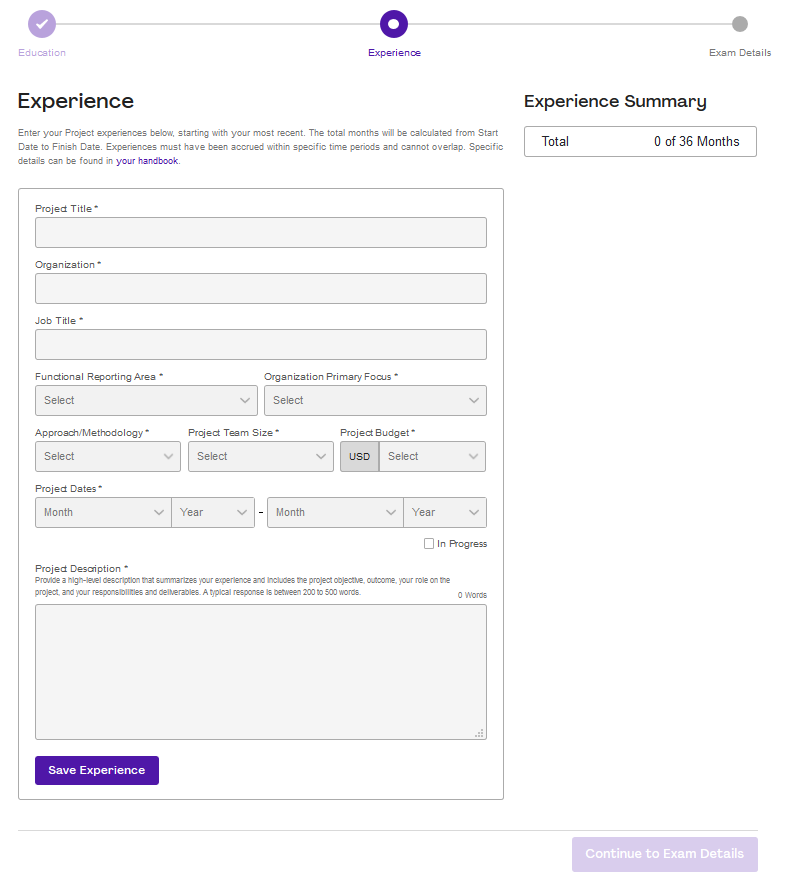Click the Project Title input field
Screen dimensions: 787x894
(260, 232)
